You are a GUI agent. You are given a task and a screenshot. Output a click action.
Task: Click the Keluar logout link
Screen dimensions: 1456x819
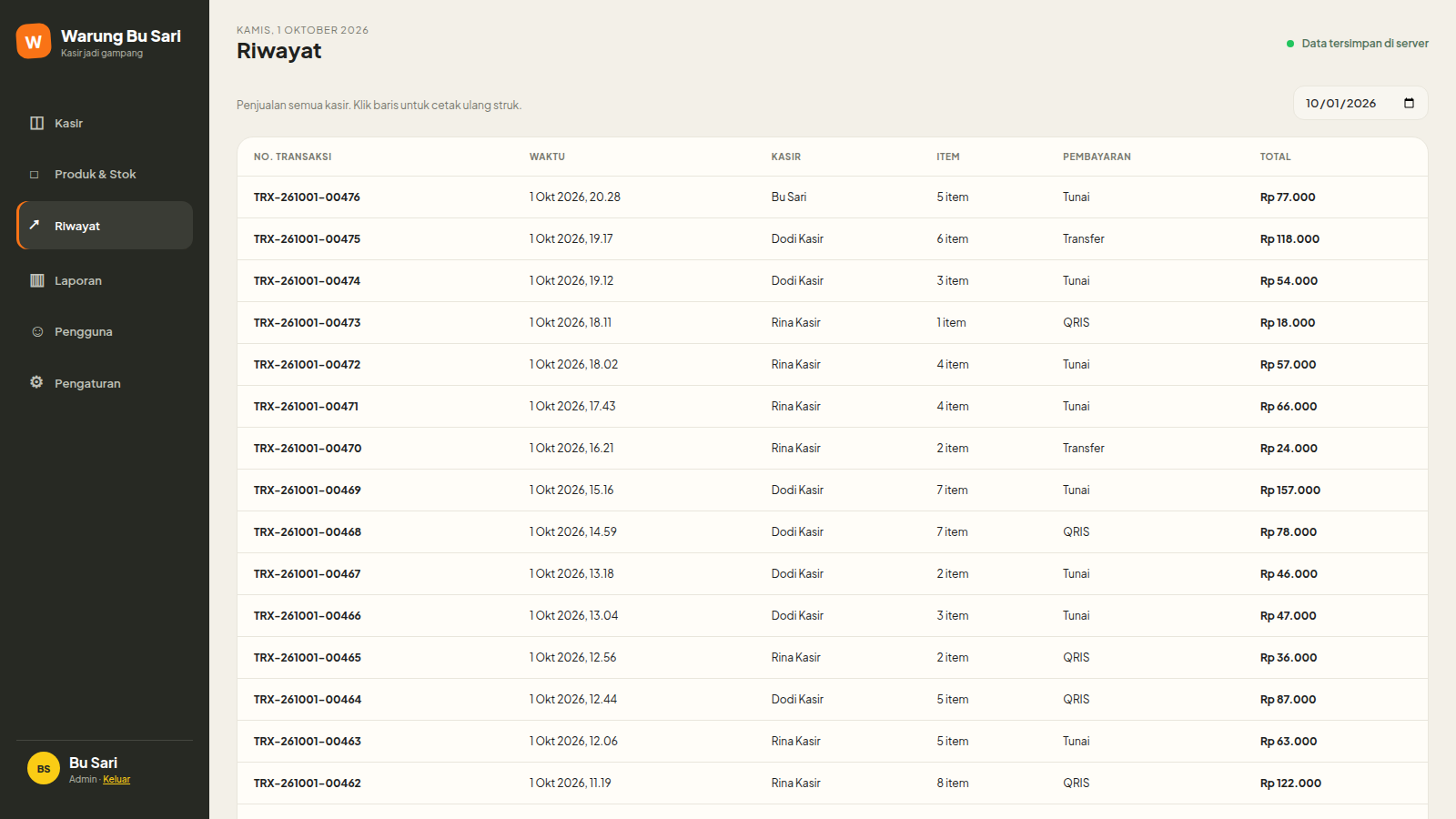click(x=116, y=779)
